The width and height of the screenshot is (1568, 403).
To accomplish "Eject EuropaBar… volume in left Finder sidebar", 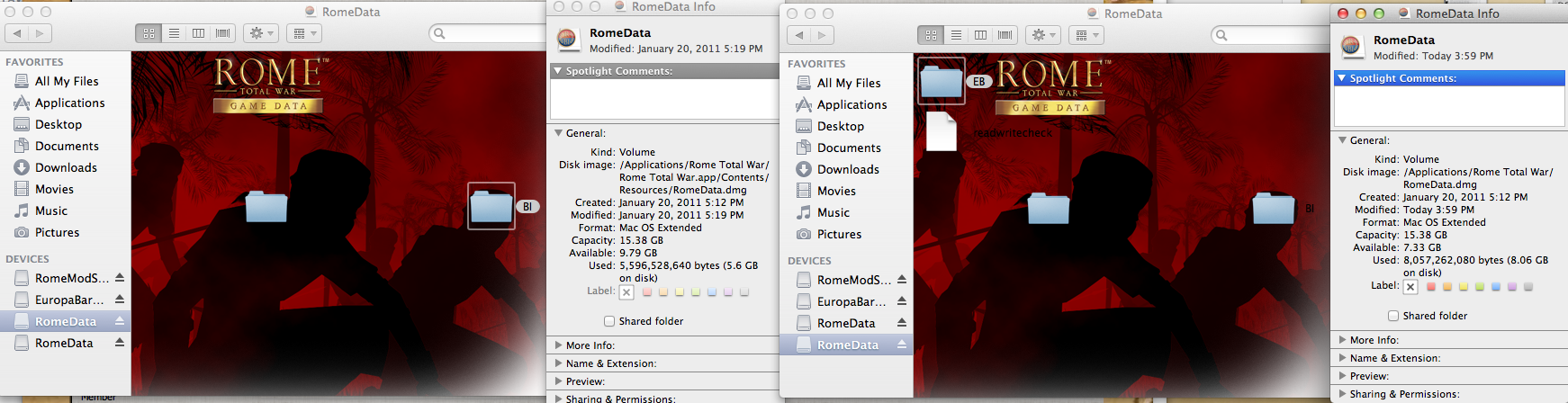I will pos(120,300).
